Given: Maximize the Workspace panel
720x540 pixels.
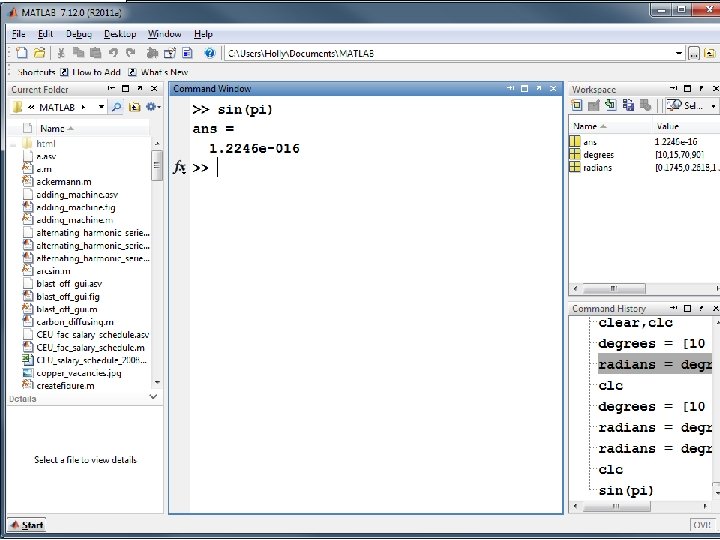Looking at the screenshot, I should (687, 89).
